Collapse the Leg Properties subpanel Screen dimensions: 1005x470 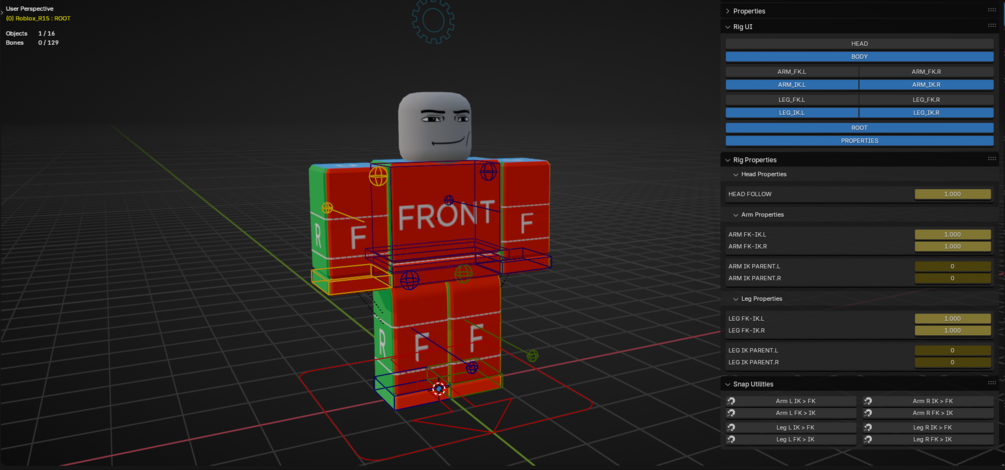coord(736,299)
